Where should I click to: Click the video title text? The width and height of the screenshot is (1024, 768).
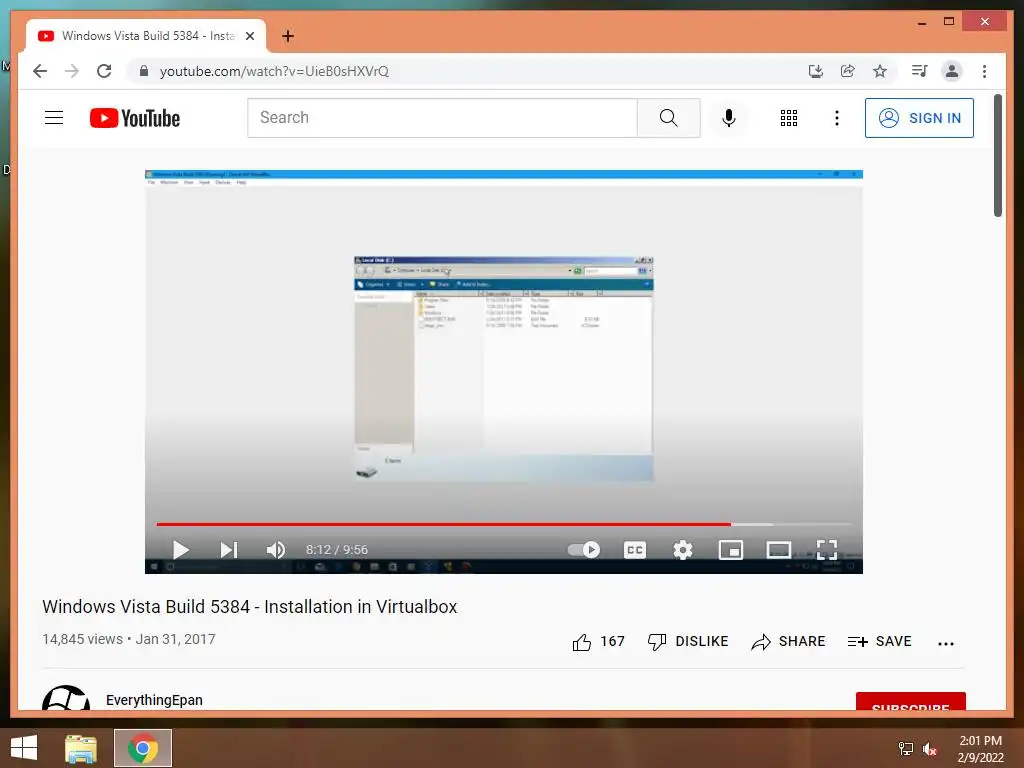coord(249,607)
